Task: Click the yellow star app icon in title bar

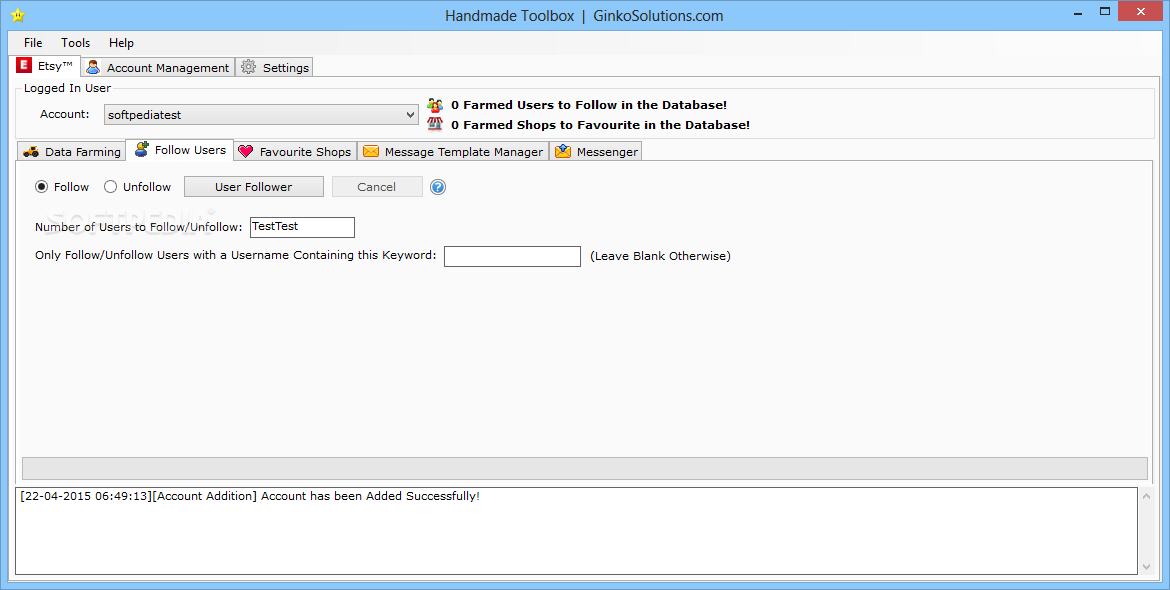Action: tap(19, 16)
